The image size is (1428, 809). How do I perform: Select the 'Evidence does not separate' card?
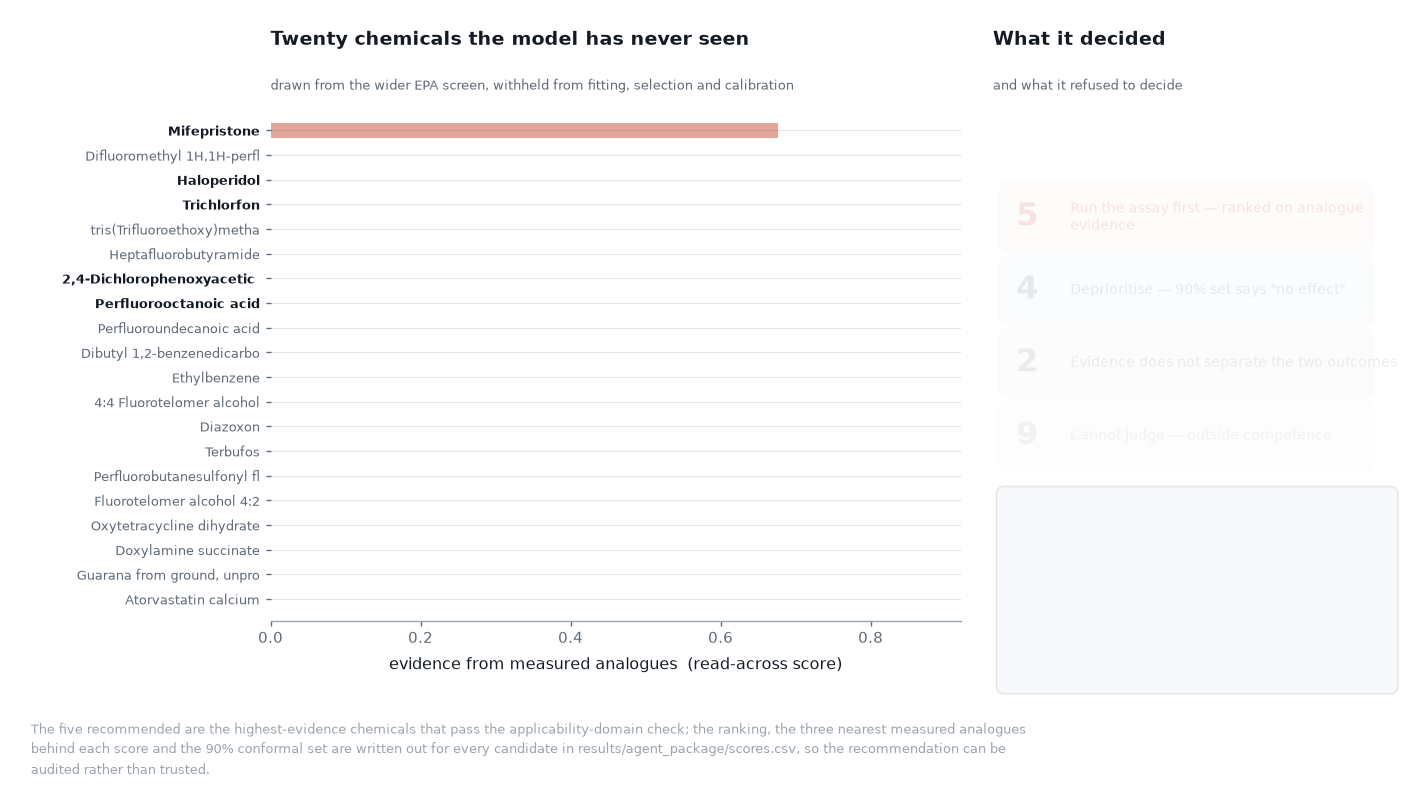tap(1185, 362)
